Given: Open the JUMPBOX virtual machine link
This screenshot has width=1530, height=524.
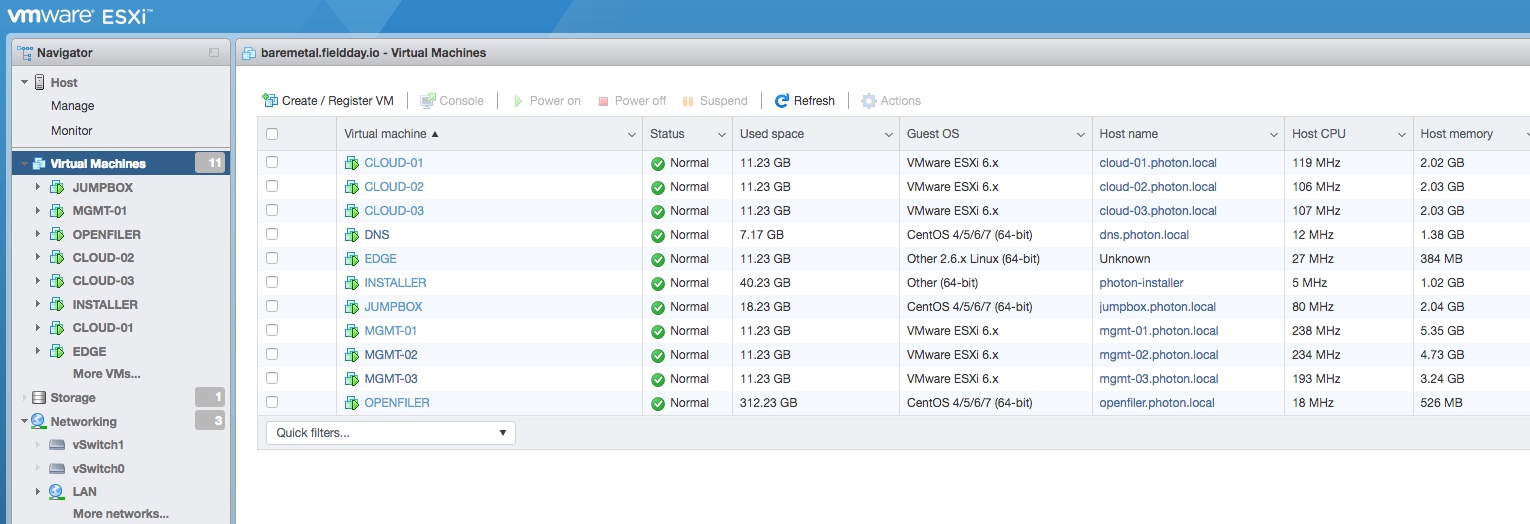Looking at the screenshot, I should 393,307.
